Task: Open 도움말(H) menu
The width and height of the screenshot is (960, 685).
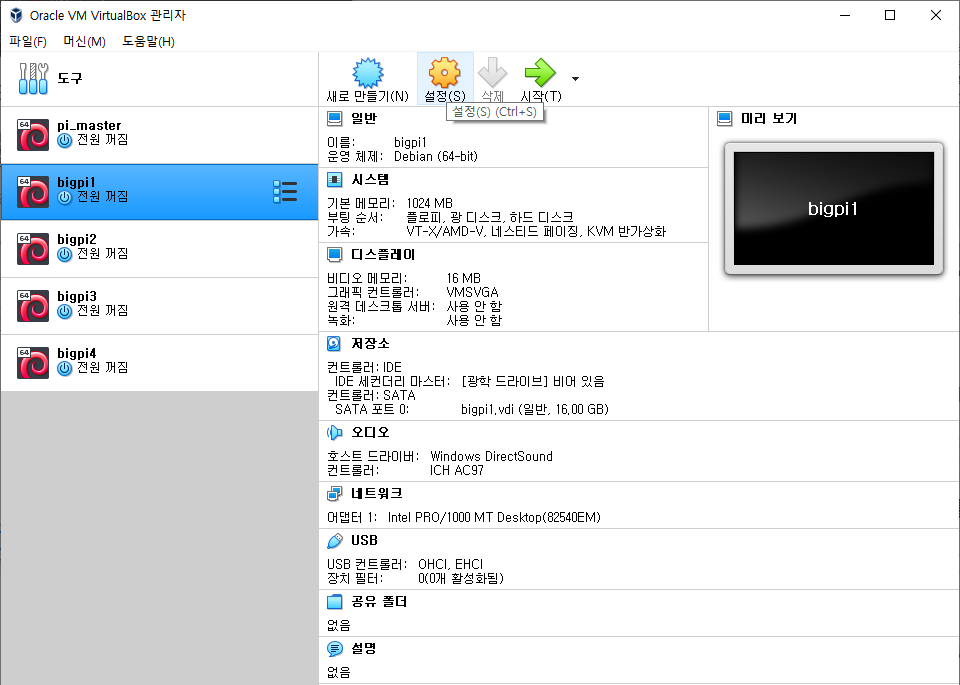Action: [x=148, y=42]
